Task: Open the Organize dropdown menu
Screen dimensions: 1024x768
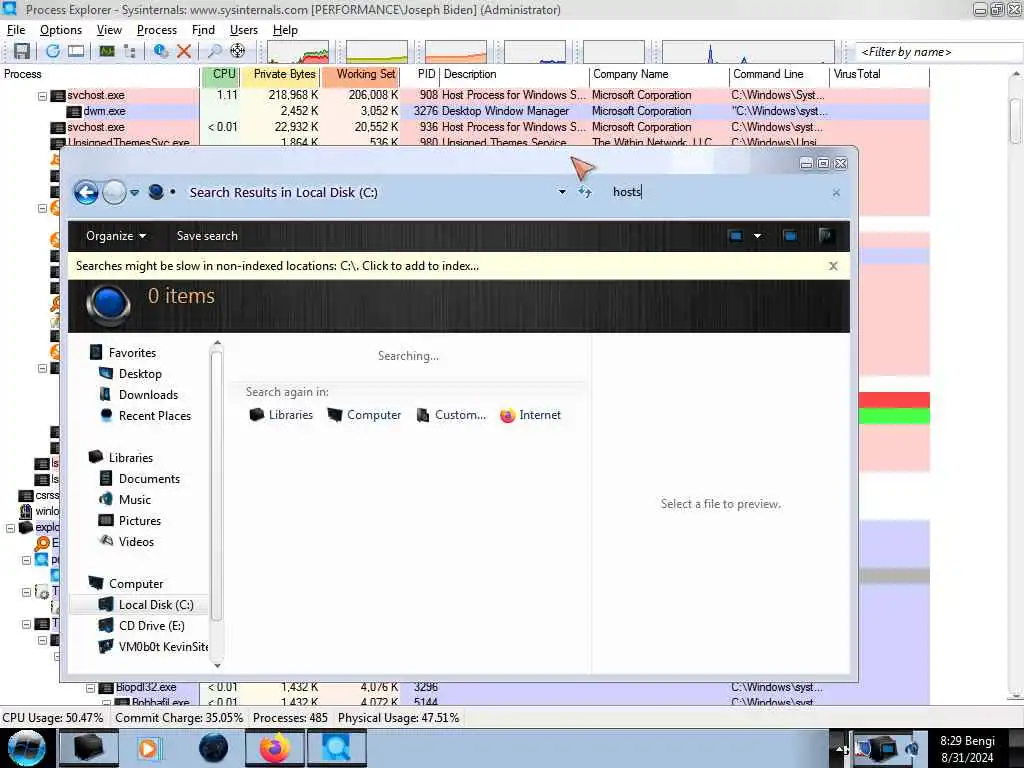Action: (x=116, y=236)
